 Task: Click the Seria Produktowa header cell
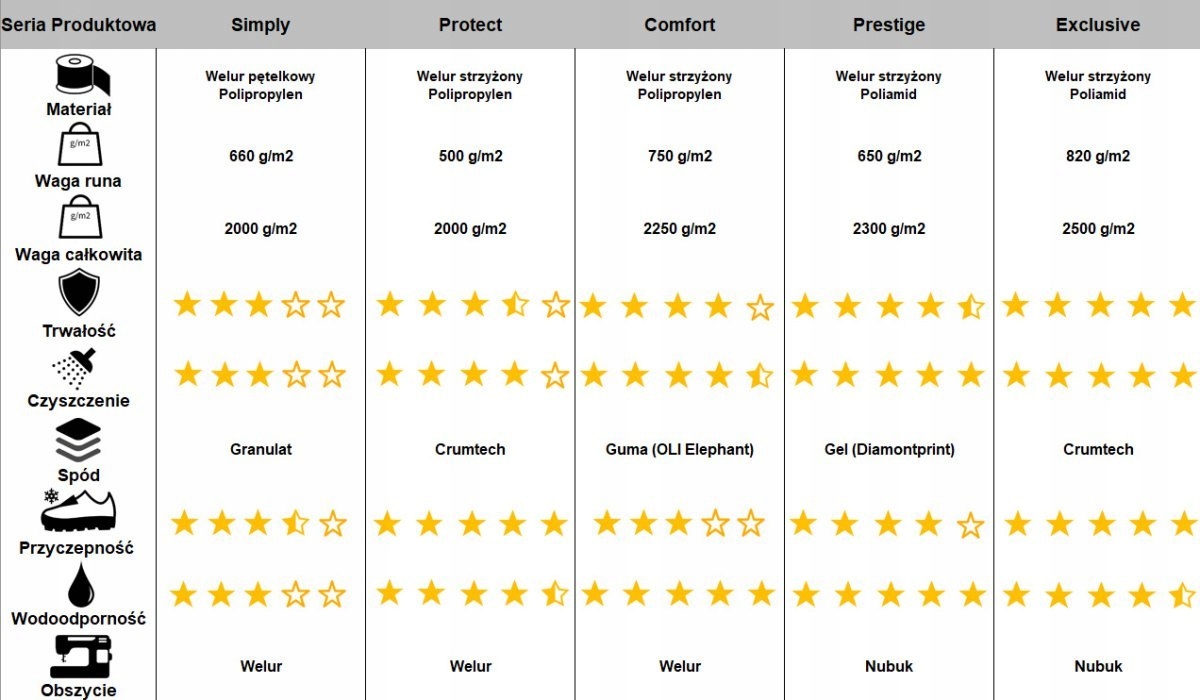pos(78,25)
